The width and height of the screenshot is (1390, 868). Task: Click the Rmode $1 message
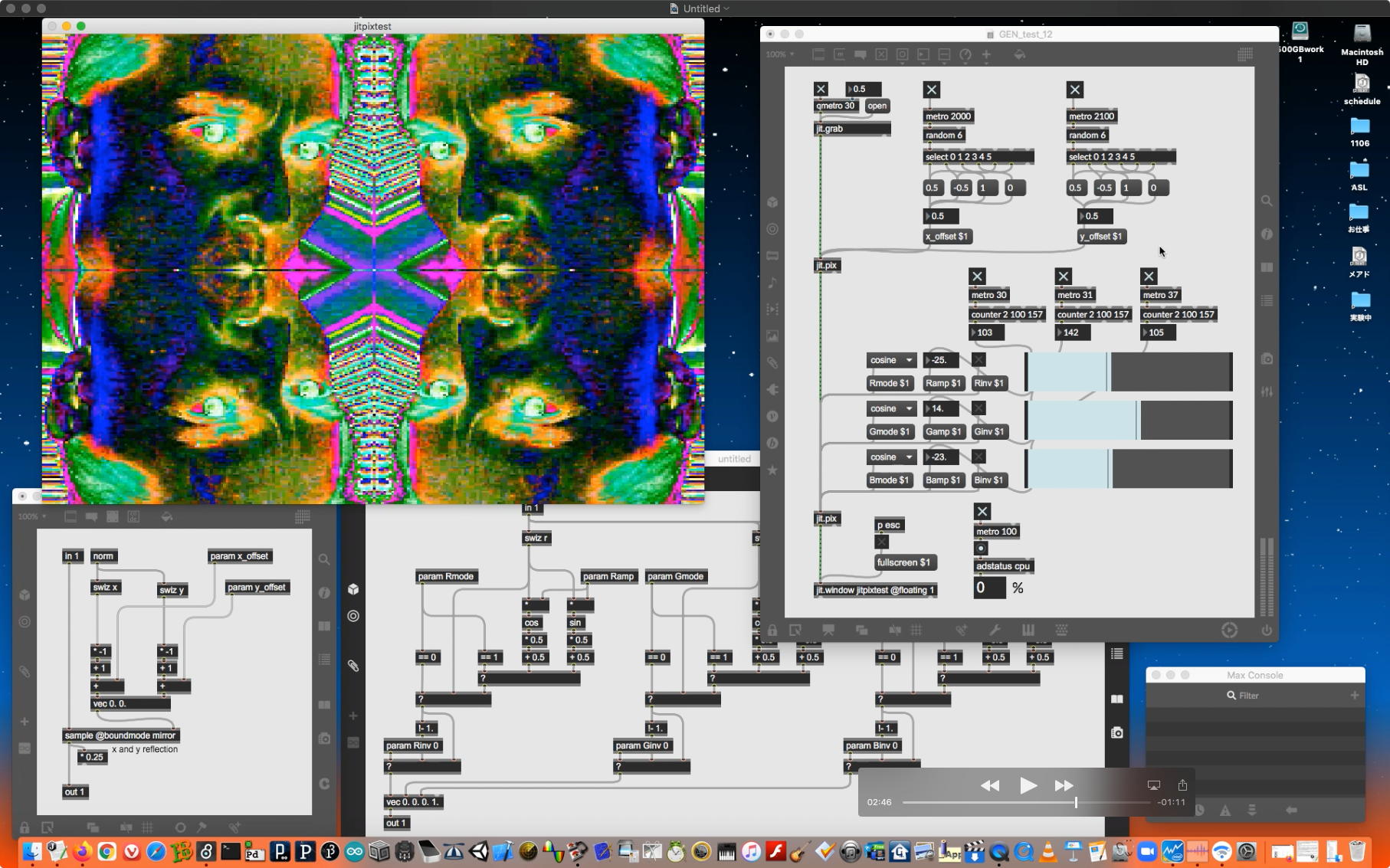pyautogui.click(x=889, y=383)
